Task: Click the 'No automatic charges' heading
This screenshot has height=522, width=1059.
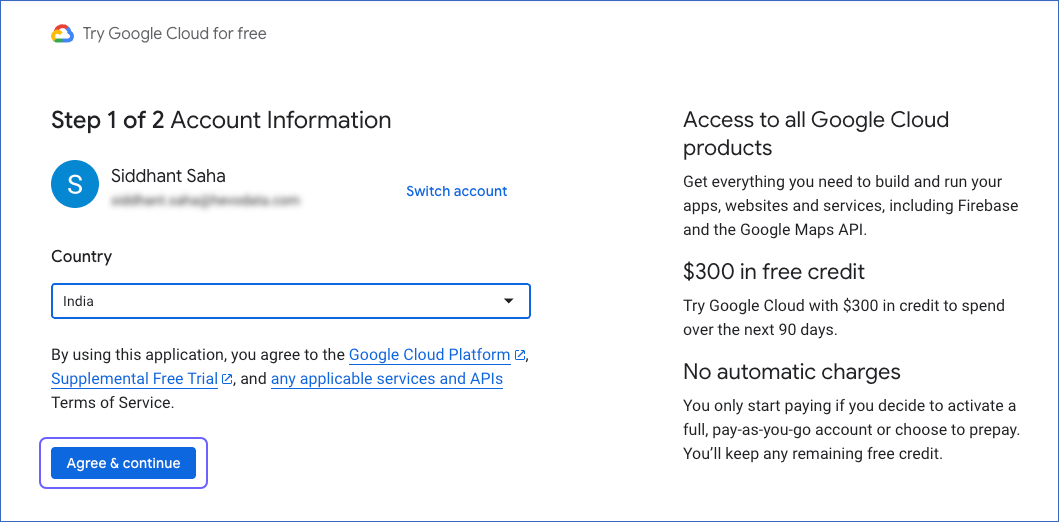Action: coord(792,371)
